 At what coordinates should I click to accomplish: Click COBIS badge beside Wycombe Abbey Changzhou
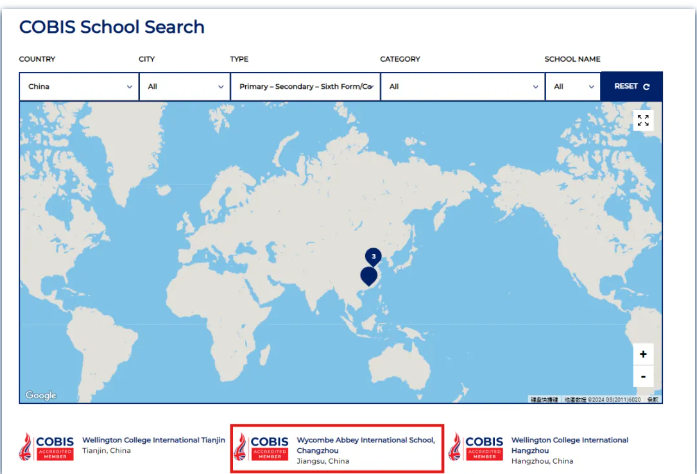(261, 447)
